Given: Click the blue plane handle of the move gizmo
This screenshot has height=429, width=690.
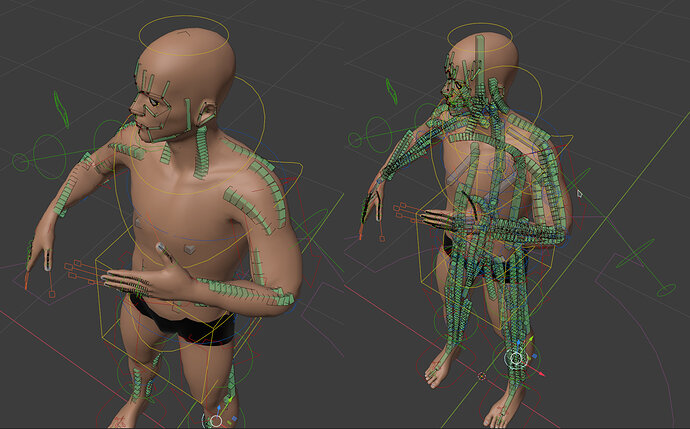Looking at the screenshot, I should click(x=535, y=356).
